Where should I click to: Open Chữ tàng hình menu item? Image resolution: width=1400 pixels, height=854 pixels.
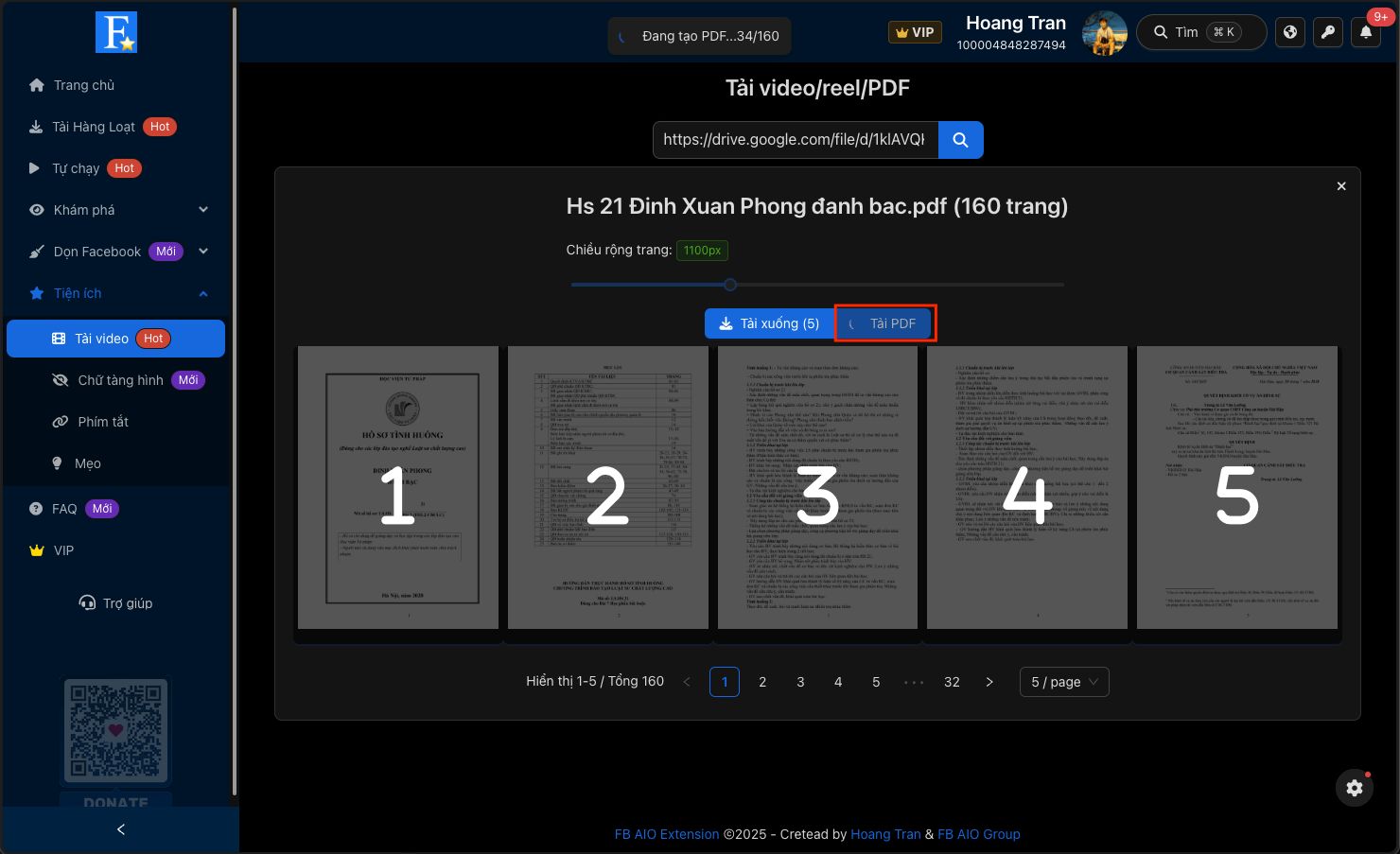(x=115, y=380)
